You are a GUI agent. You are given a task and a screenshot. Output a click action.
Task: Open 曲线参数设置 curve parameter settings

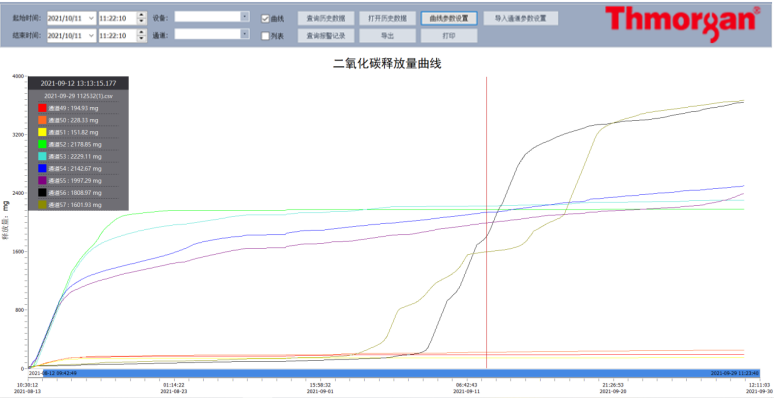pyautogui.click(x=449, y=18)
